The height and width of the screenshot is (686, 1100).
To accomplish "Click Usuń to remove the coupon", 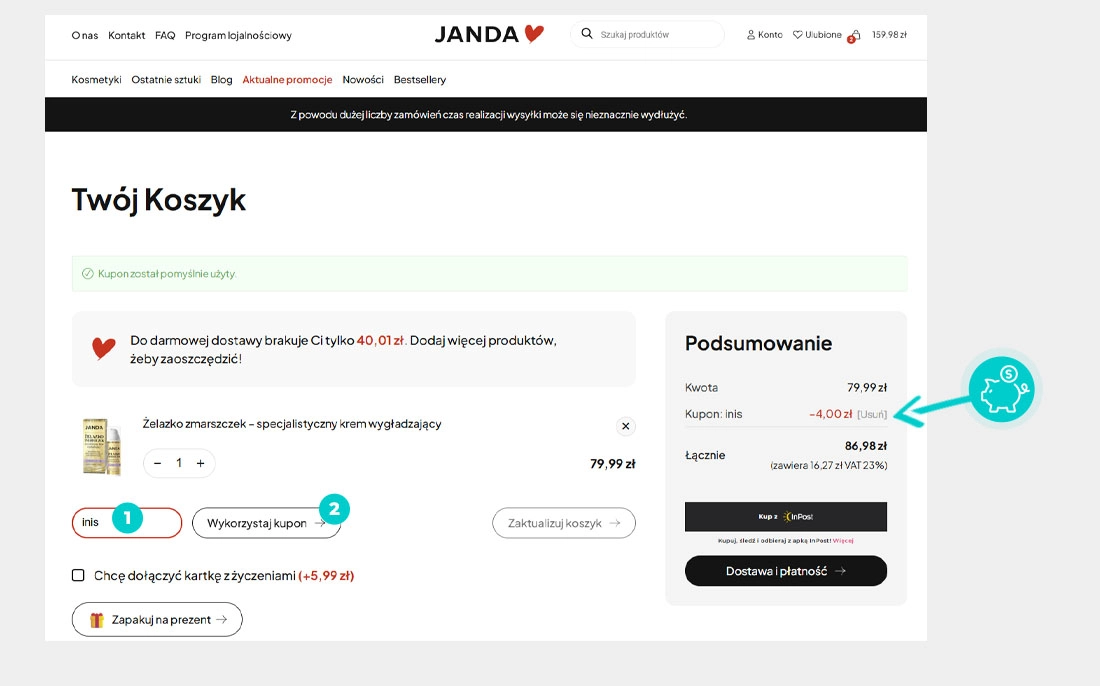I will coord(872,415).
